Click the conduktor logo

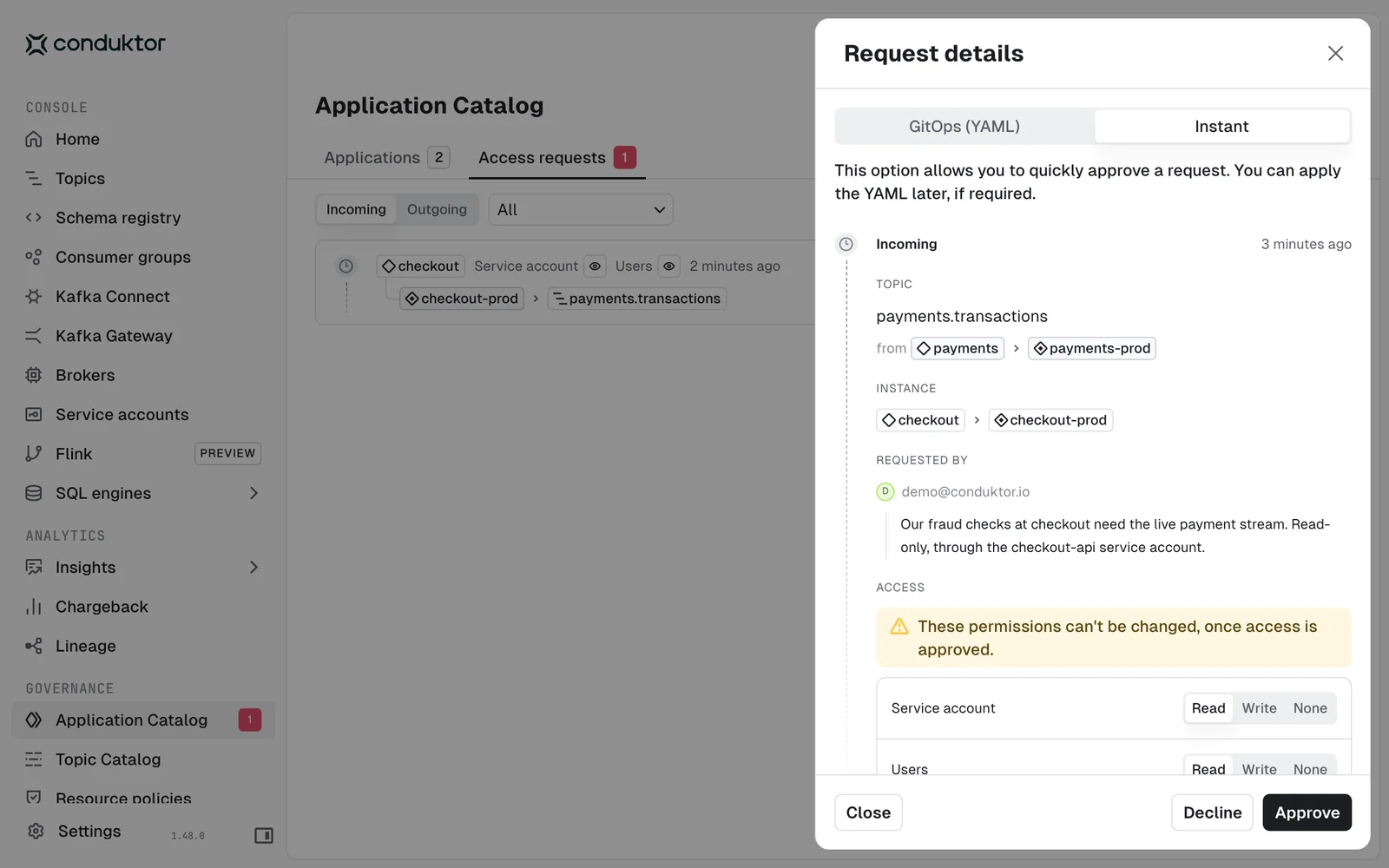point(95,43)
